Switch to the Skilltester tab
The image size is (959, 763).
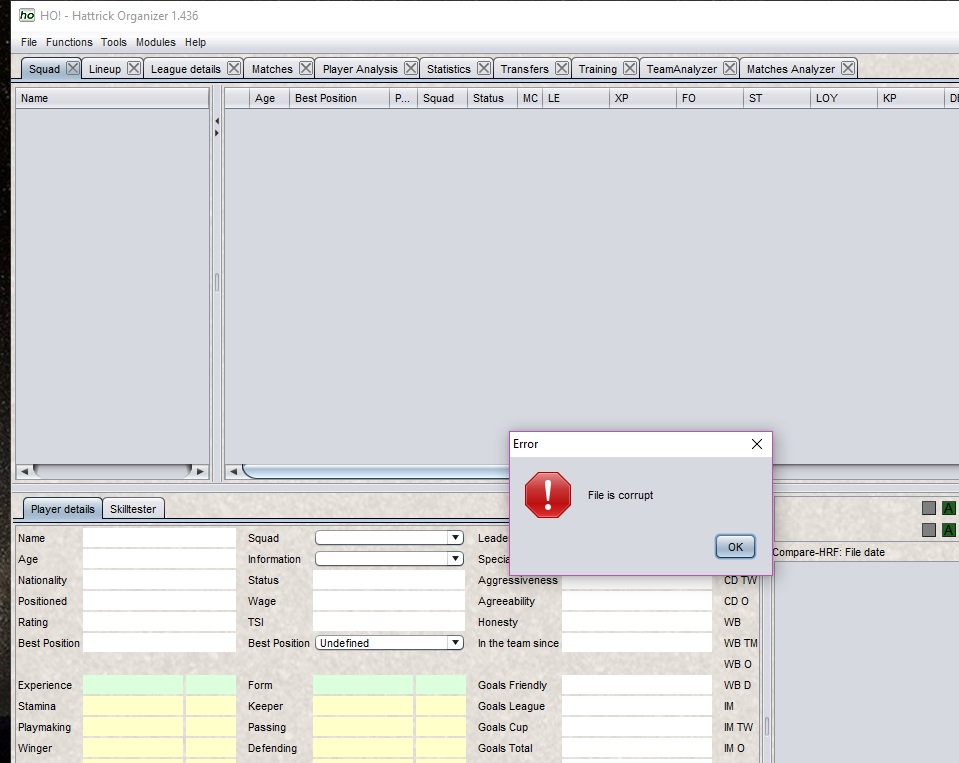133,508
